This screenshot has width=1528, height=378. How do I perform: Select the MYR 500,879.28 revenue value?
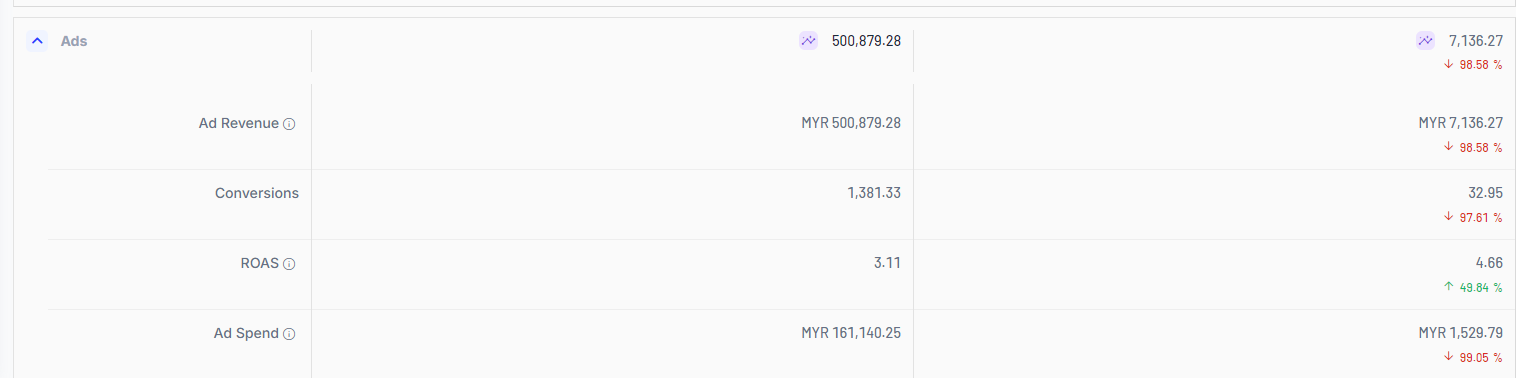[x=851, y=123]
